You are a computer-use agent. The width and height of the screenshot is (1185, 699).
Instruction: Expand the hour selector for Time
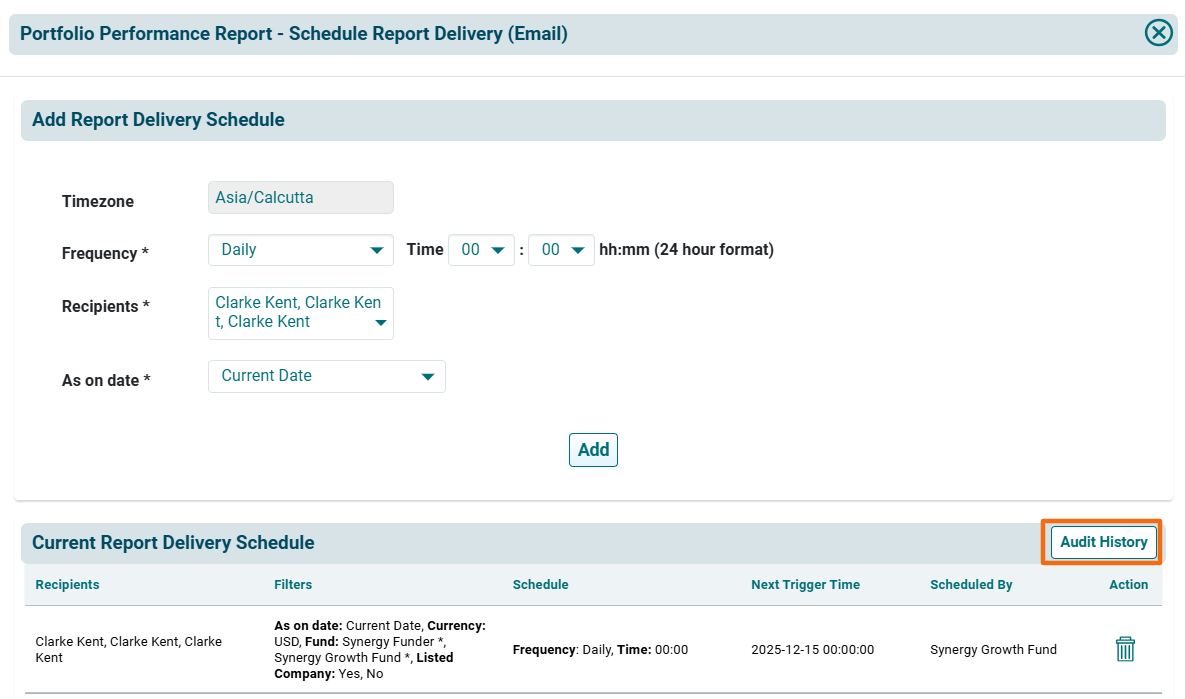(x=481, y=250)
